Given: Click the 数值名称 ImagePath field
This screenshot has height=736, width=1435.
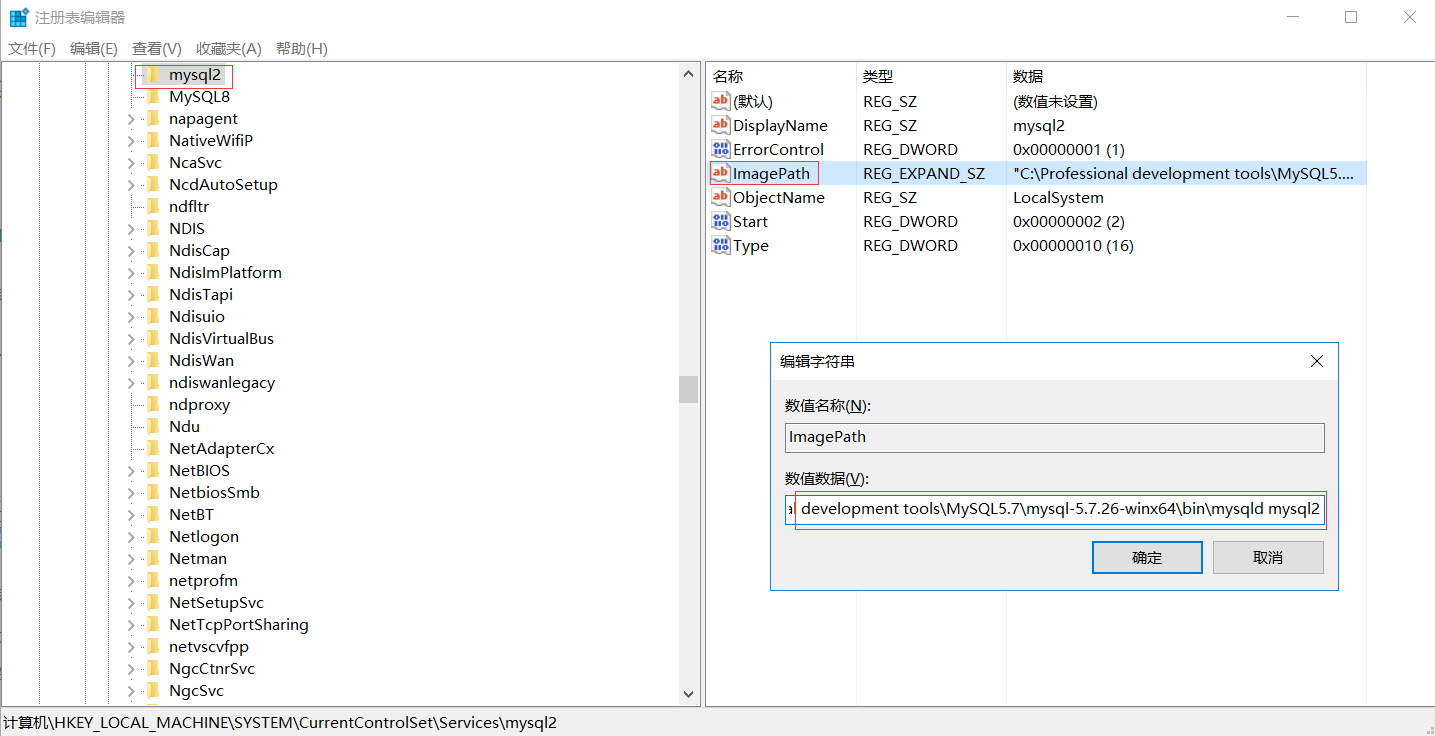Looking at the screenshot, I should pyautogui.click(x=1055, y=437).
